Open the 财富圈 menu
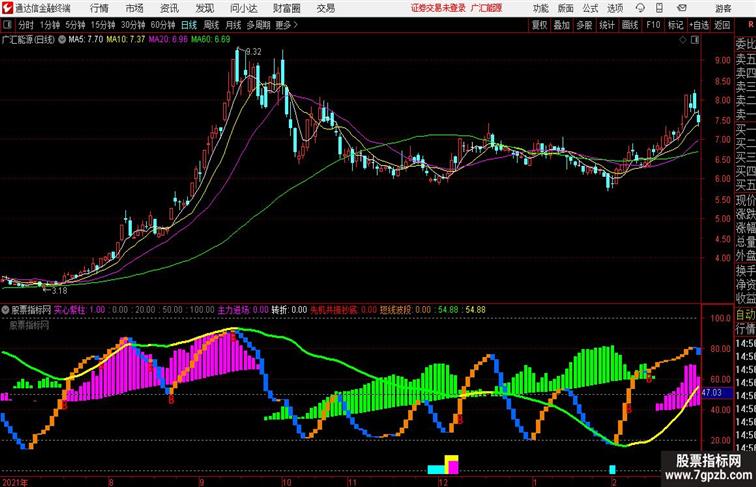The image size is (756, 487). coord(286,8)
